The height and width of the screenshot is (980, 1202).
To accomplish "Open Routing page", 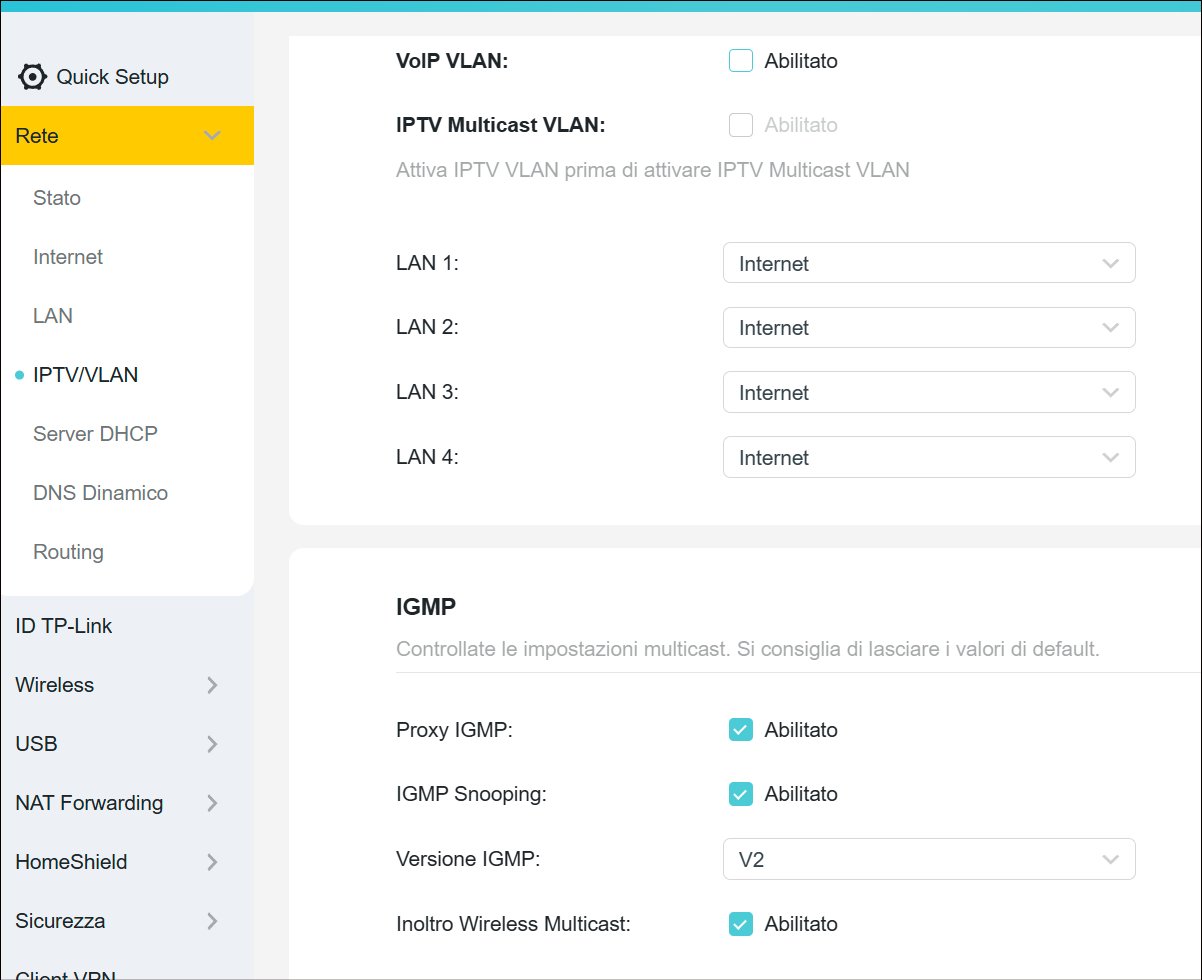I will [68, 552].
